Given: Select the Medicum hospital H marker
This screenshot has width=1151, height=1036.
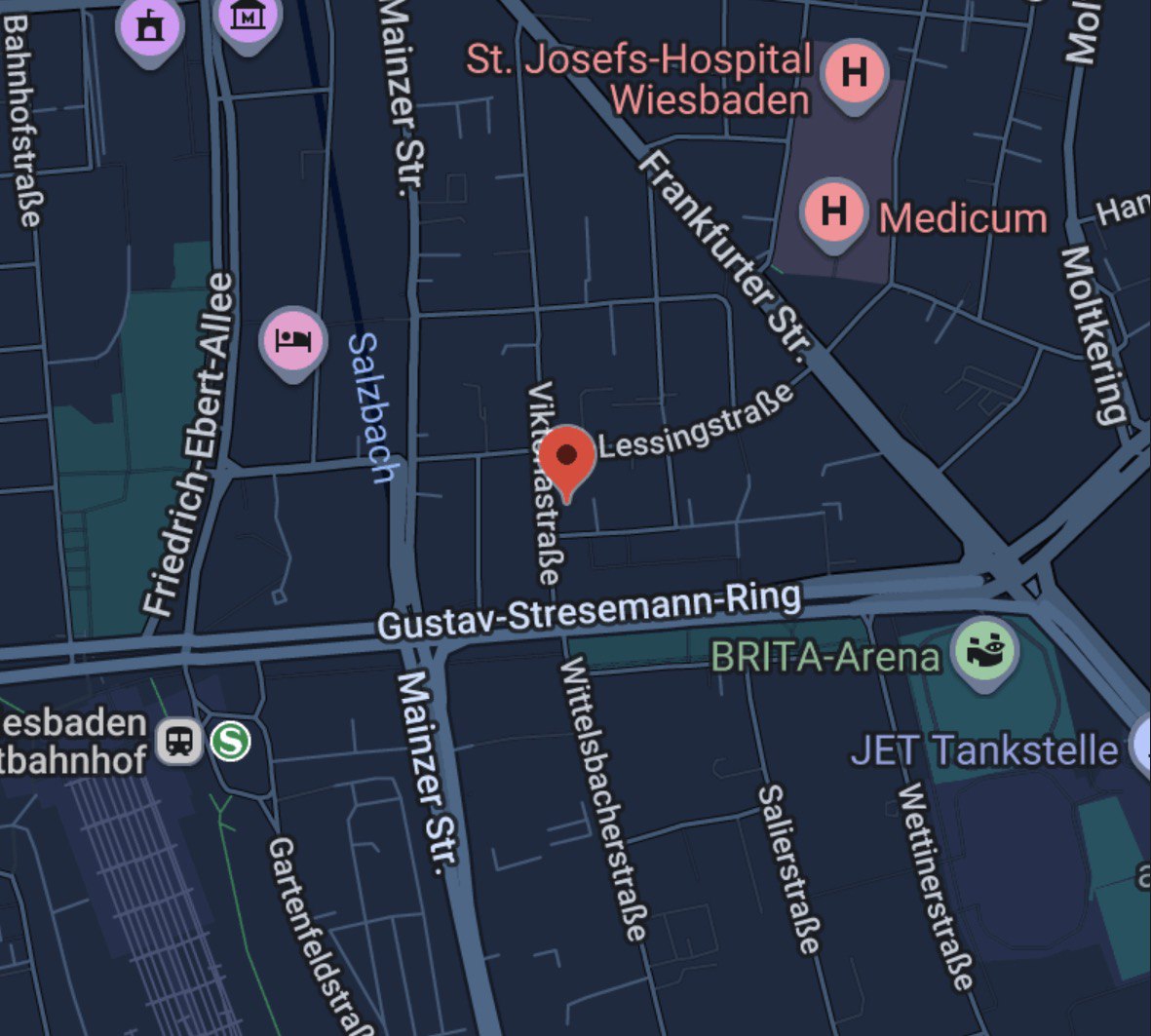Looking at the screenshot, I should 834,213.
